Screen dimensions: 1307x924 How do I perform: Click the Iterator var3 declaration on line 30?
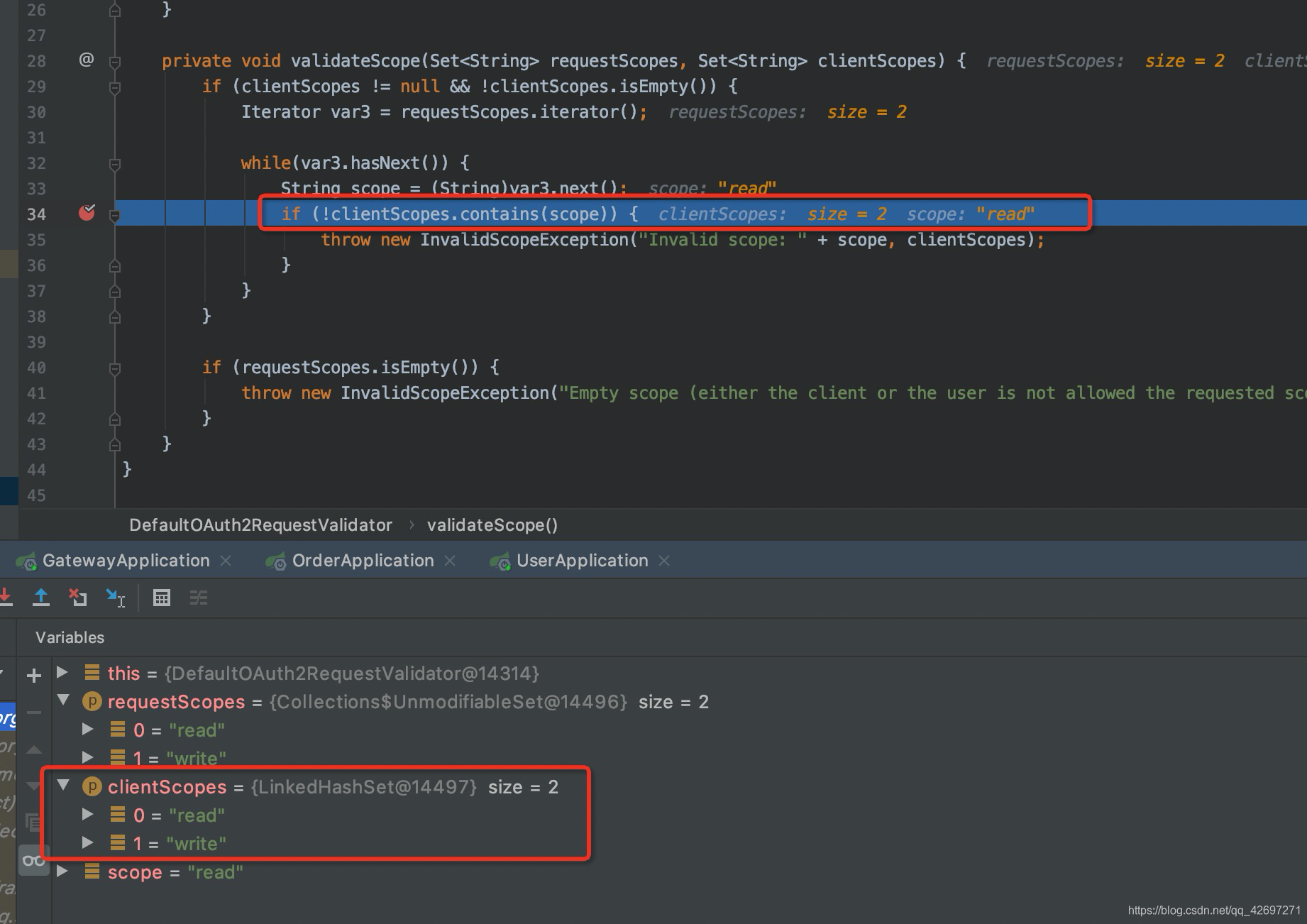tap(444, 112)
